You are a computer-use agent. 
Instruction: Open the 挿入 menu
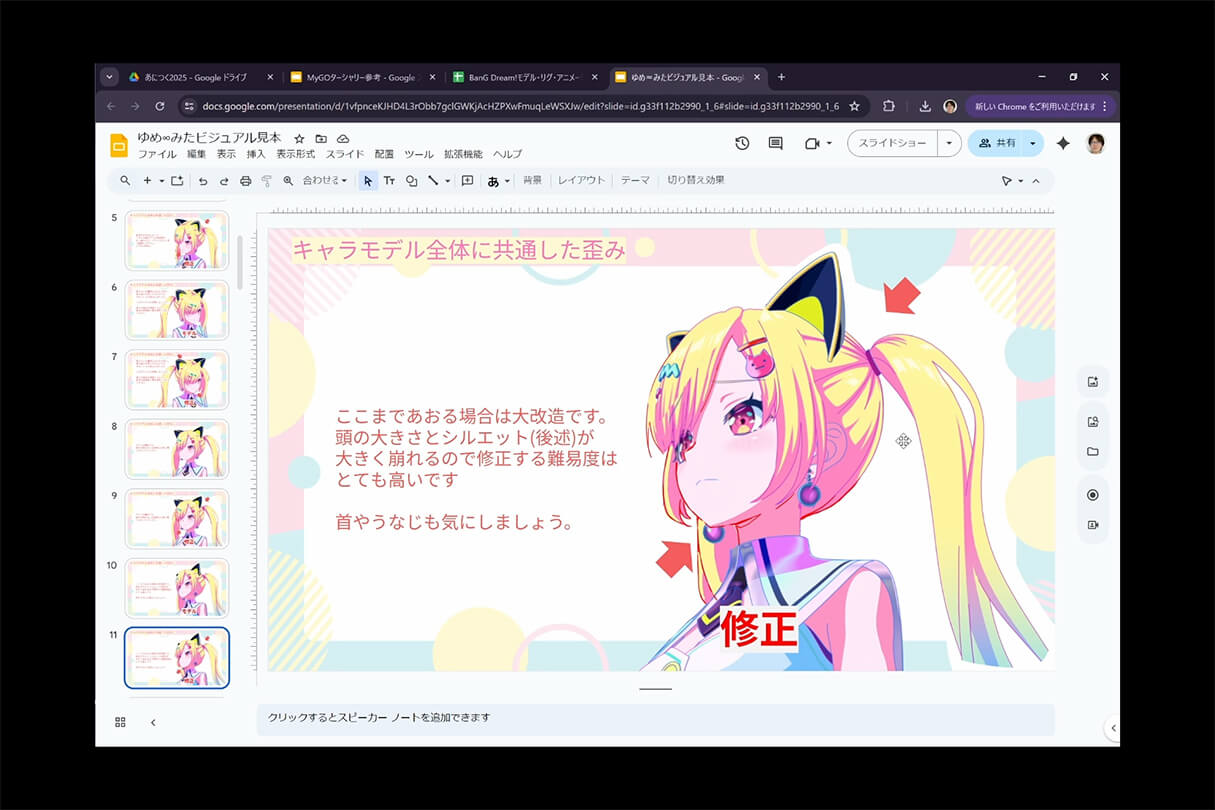(x=254, y=154)
